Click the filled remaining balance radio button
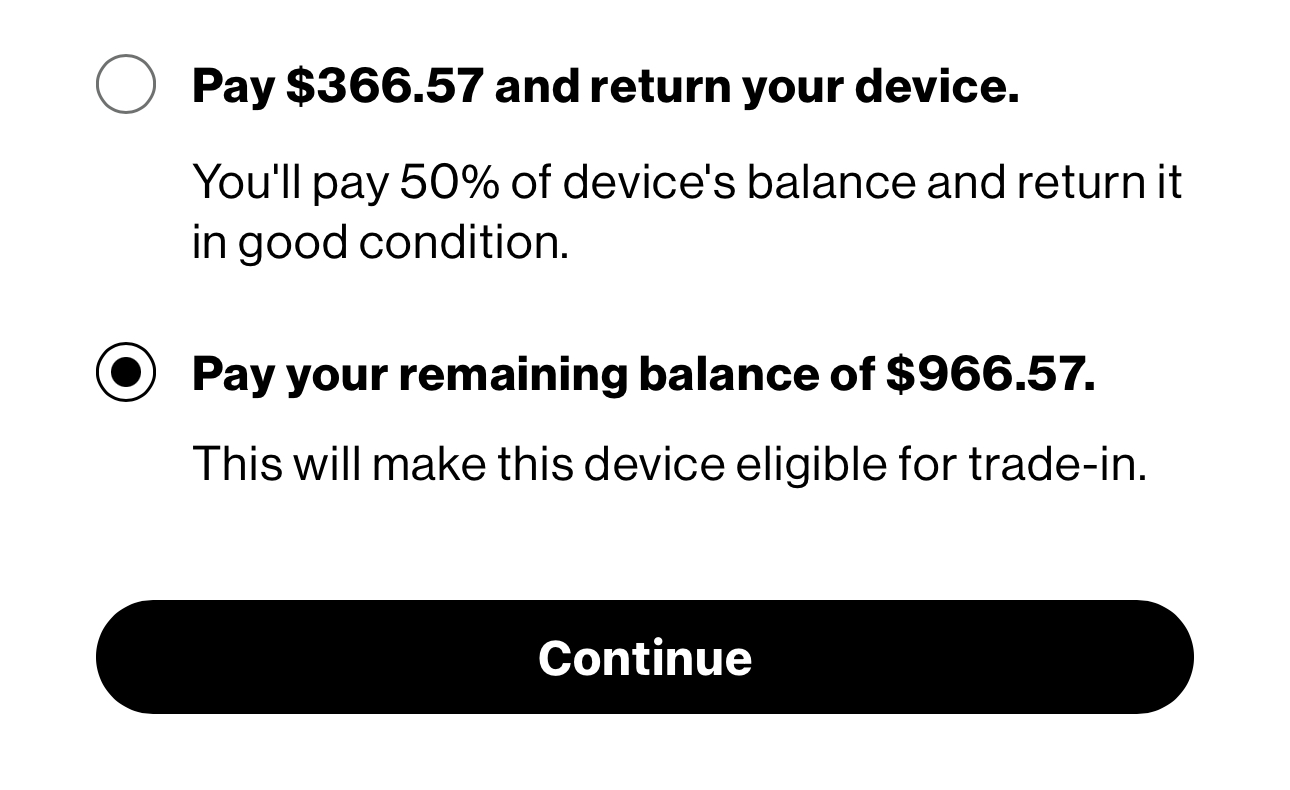The image size is (1290, 790). click(126, 372)
